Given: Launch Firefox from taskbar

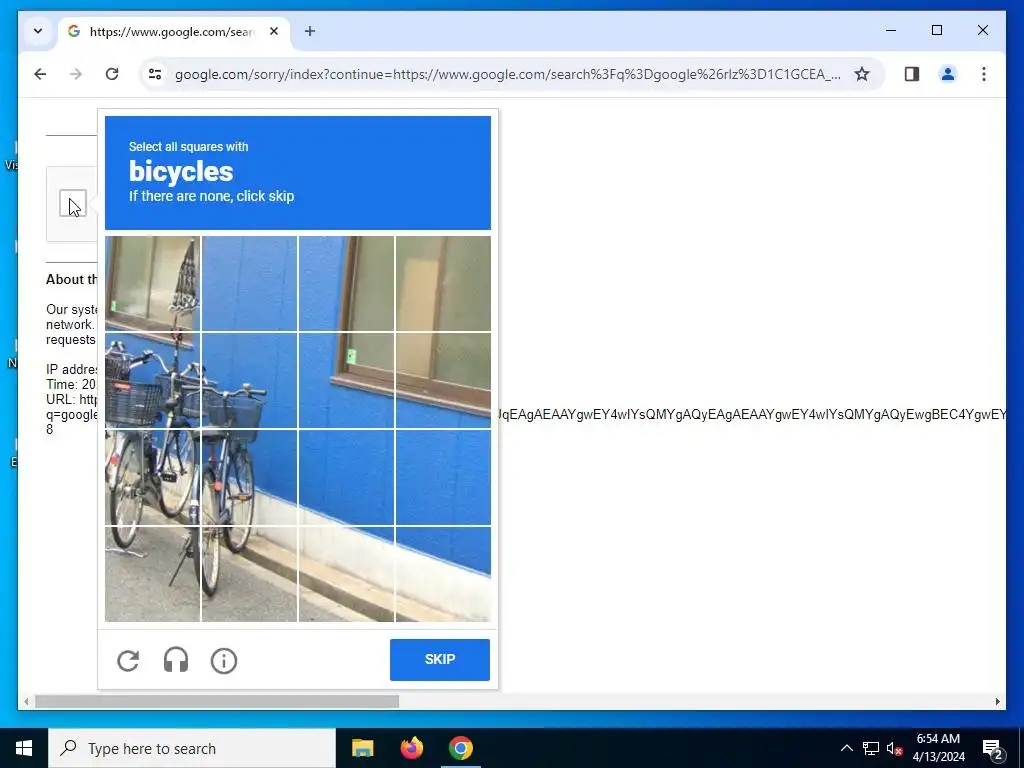Looking at the screenshot, I should coord(411,748).
